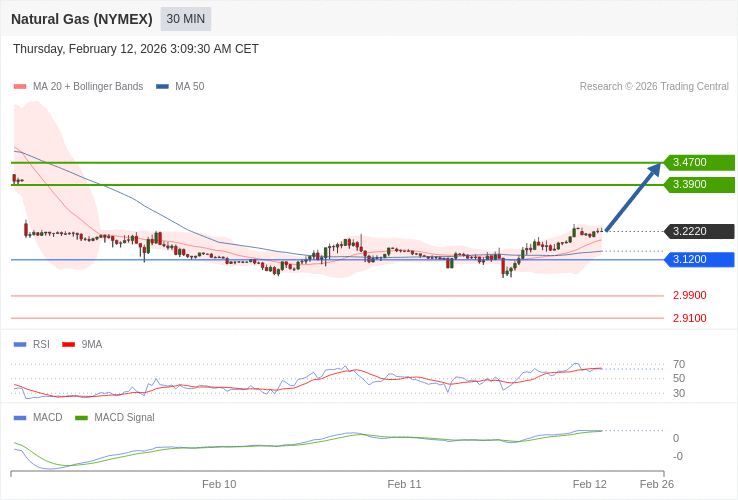
Task: Click the red 9MA legend marker
Action: tap(68, 344)
